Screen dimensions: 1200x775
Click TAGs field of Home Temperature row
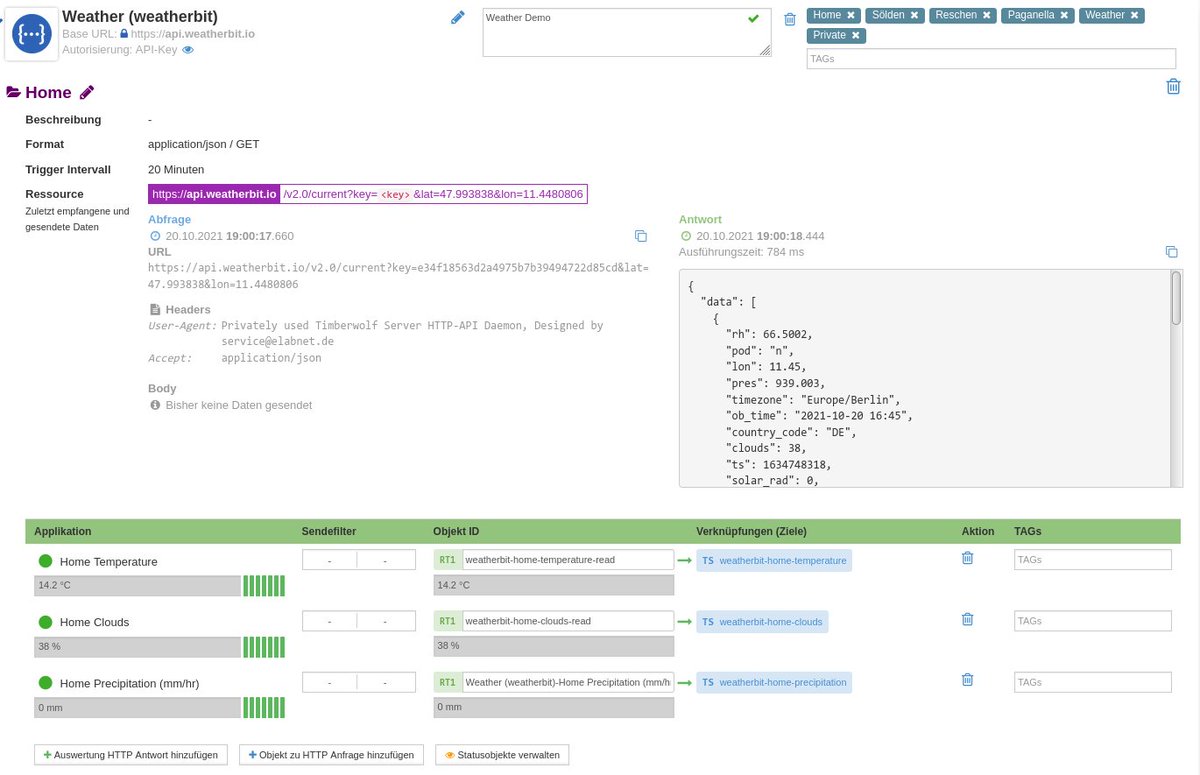[1092, 560]
